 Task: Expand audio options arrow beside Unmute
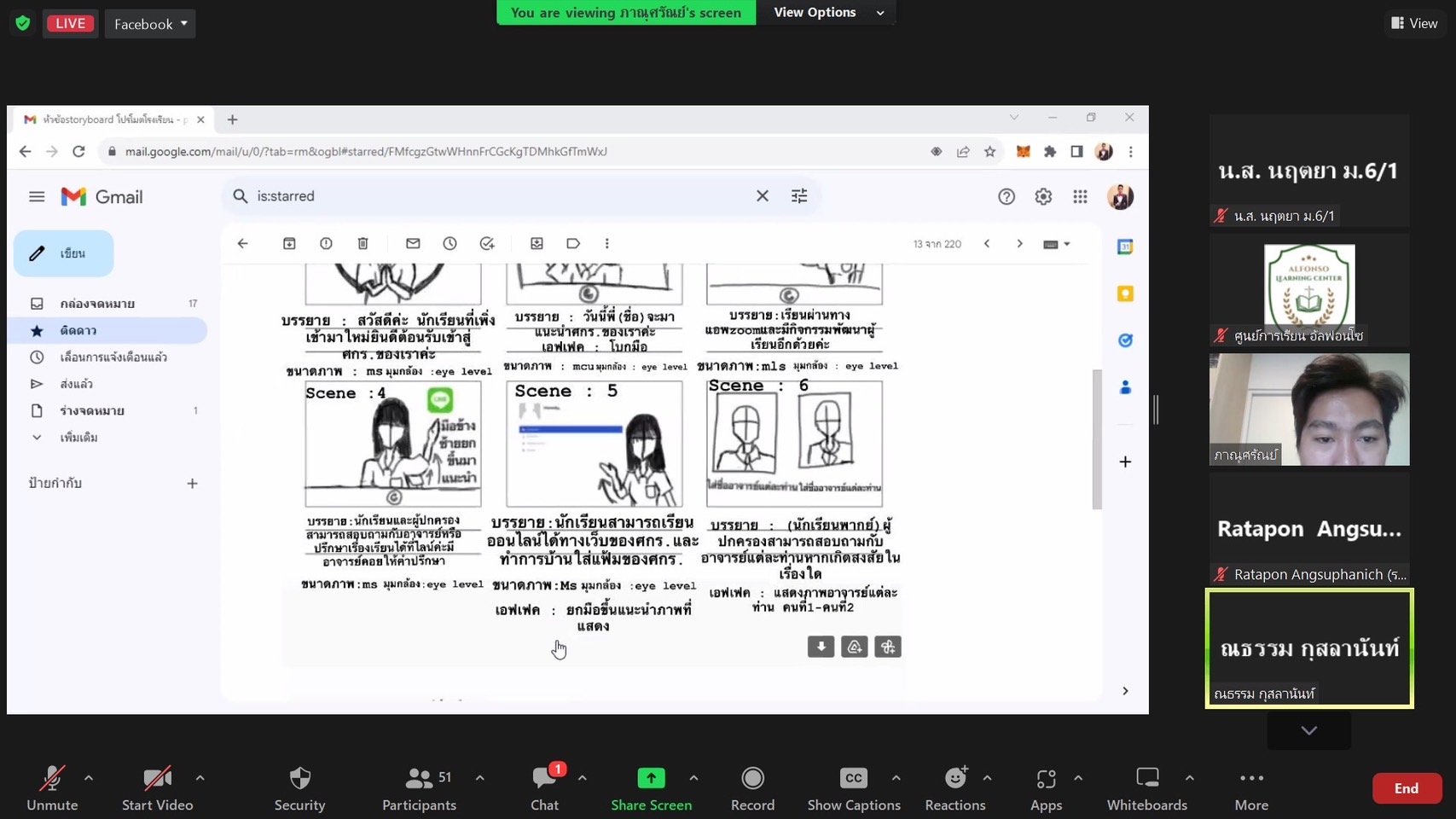tap(89, 778)
